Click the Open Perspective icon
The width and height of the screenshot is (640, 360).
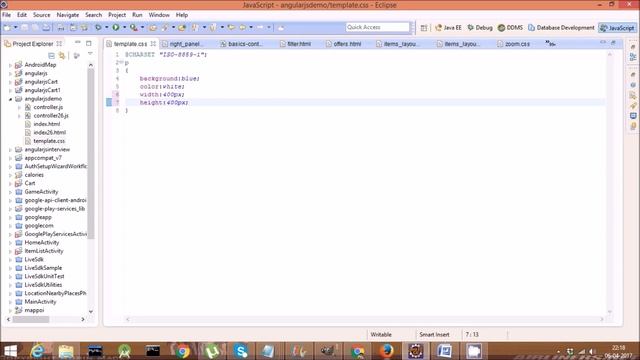(424, 28)
